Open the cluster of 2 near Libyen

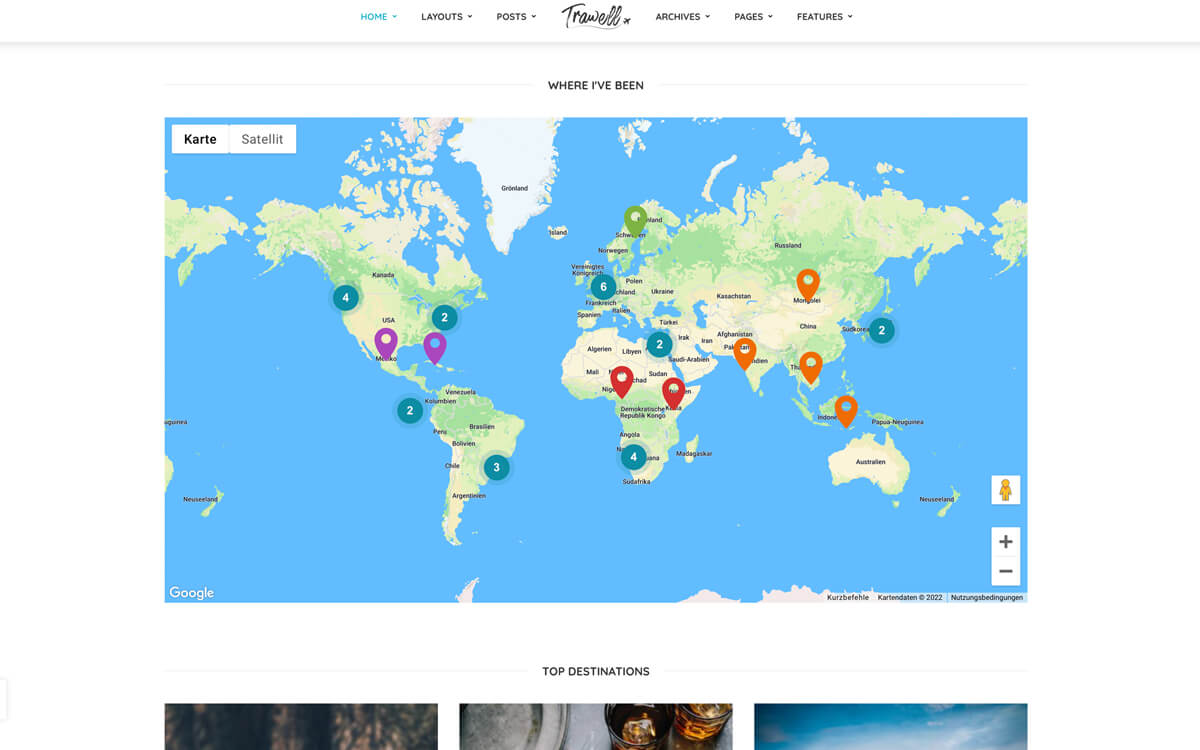pyautogui.click(x=659, y=345)
